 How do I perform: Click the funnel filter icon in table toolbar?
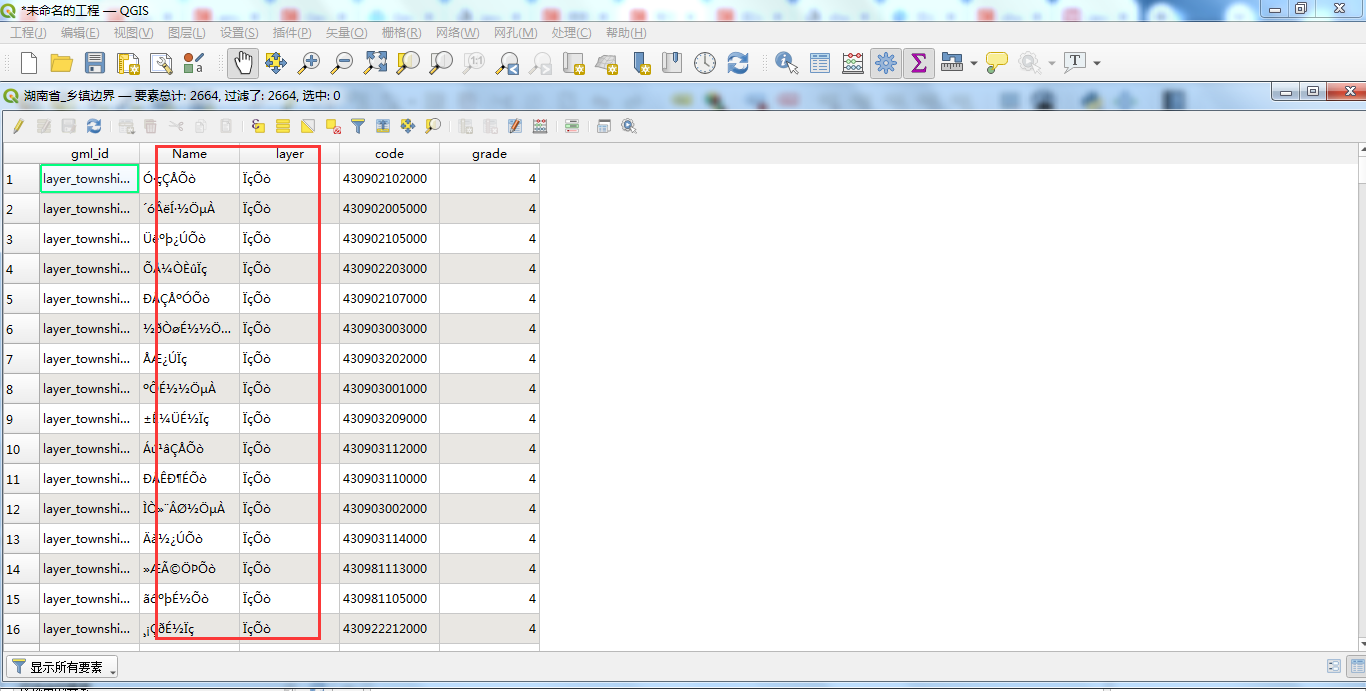coord(357,126)
